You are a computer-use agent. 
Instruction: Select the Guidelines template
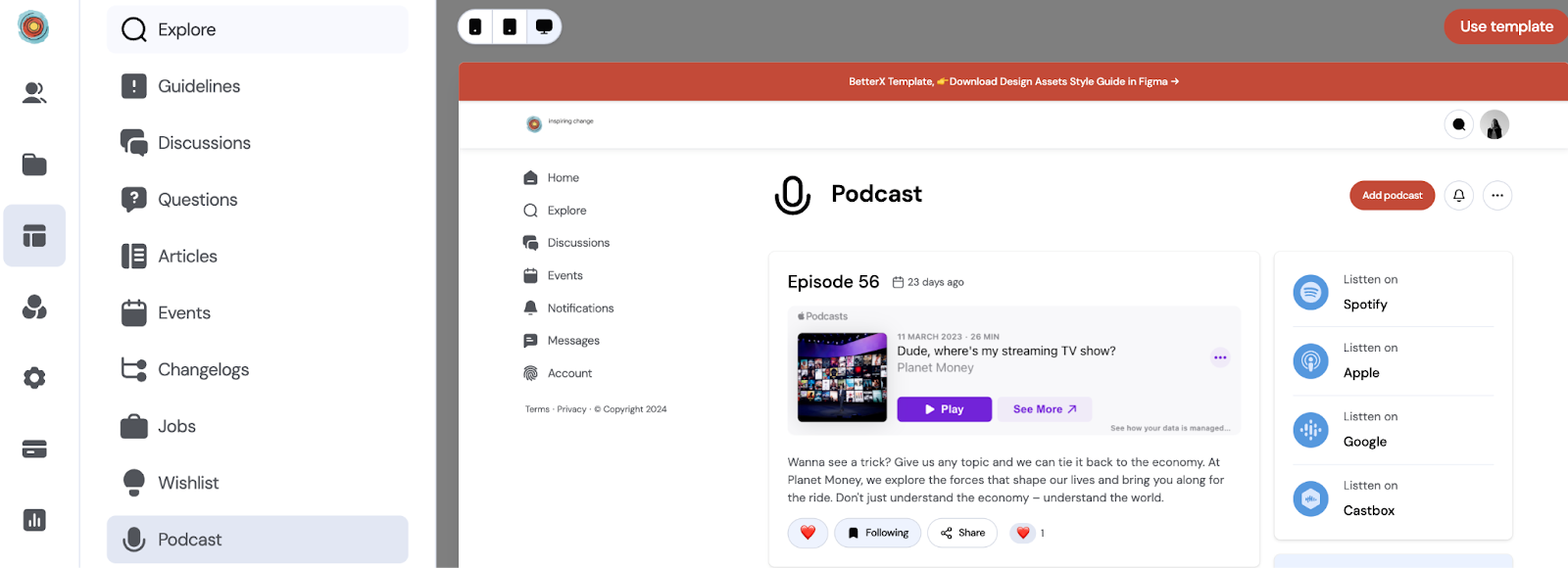(258, 86)
